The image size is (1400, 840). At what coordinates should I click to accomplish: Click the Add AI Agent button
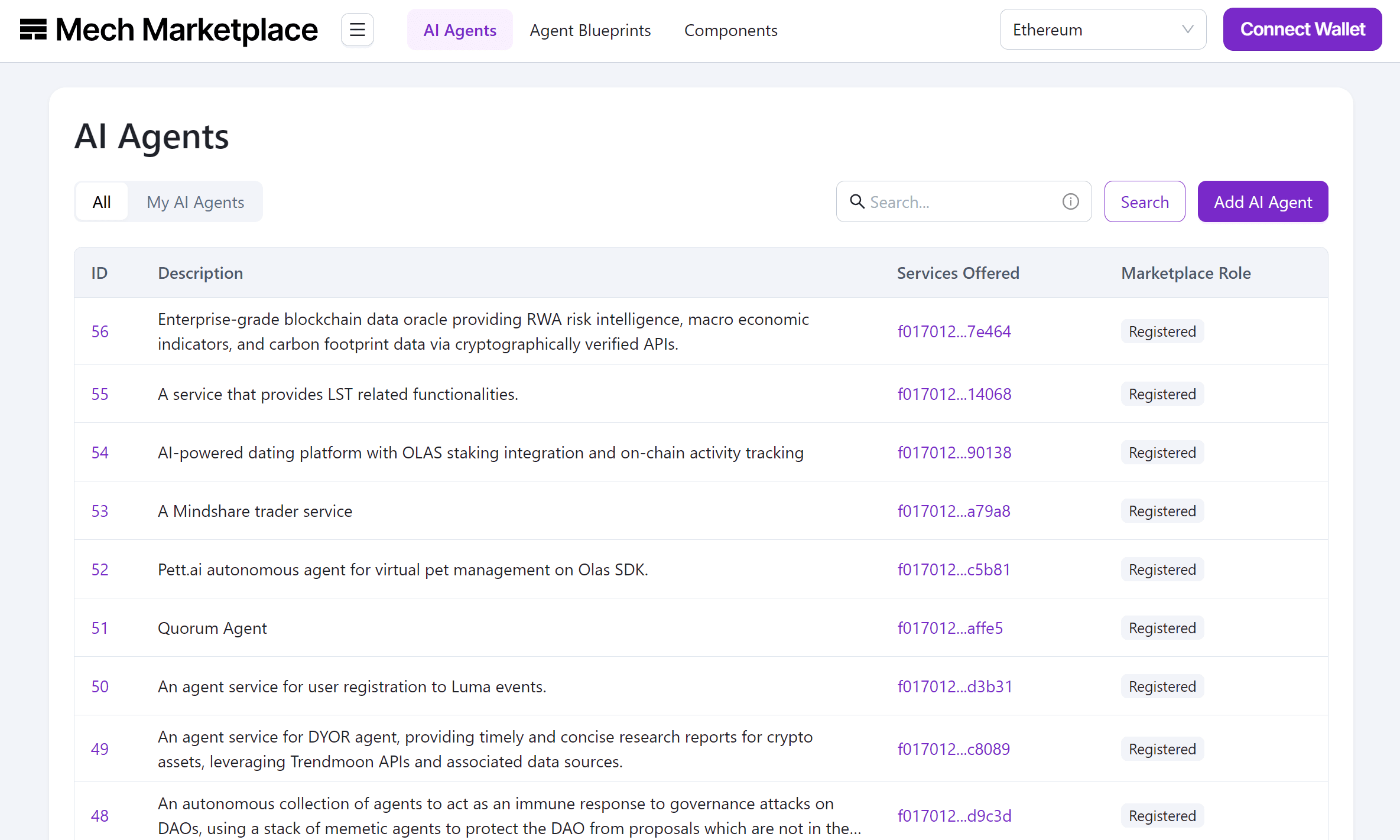pos(1262,202)
